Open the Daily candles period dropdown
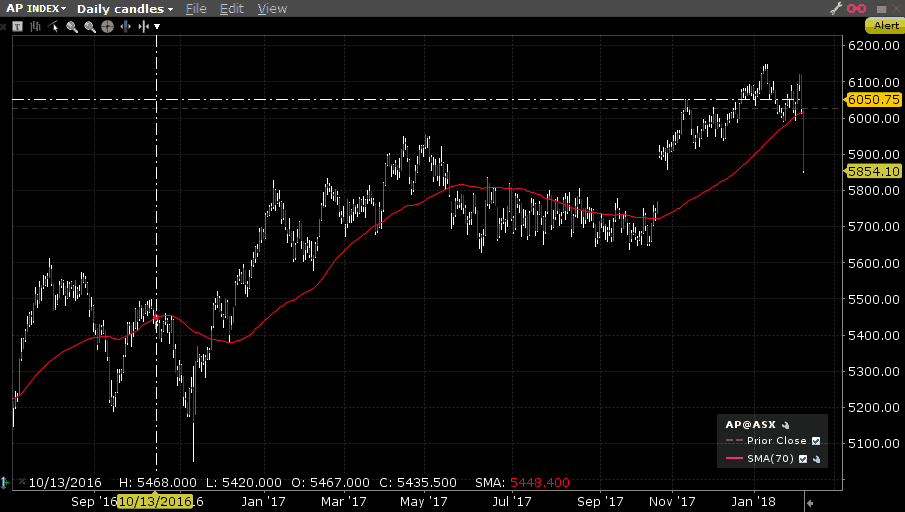 tap(125, 8)
